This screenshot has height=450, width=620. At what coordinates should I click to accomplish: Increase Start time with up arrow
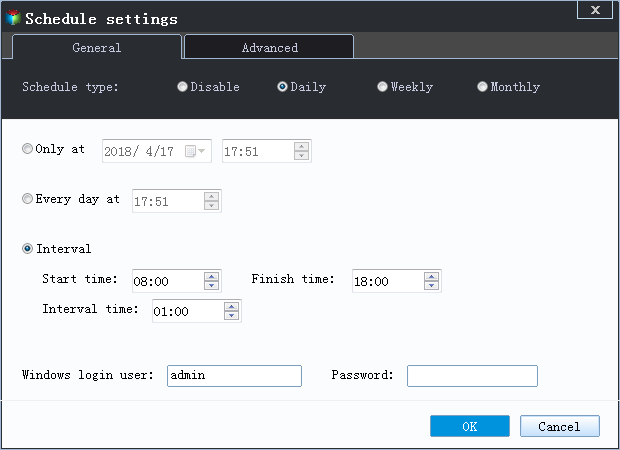212,276
